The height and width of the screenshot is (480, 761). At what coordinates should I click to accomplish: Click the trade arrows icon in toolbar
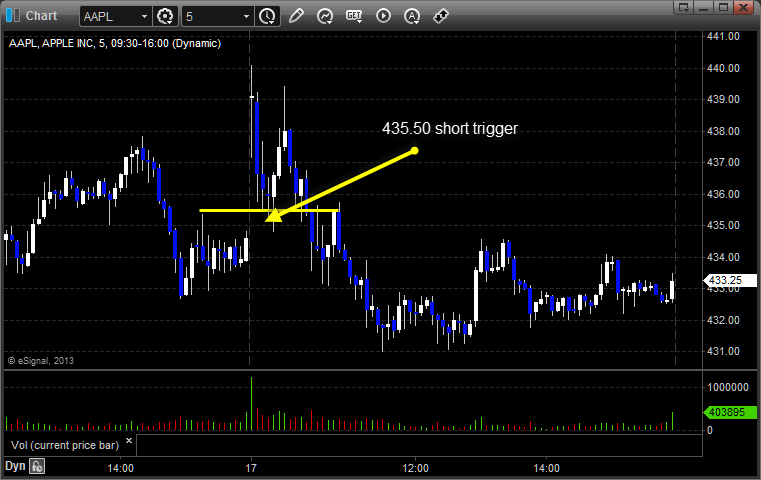(441, 16)
